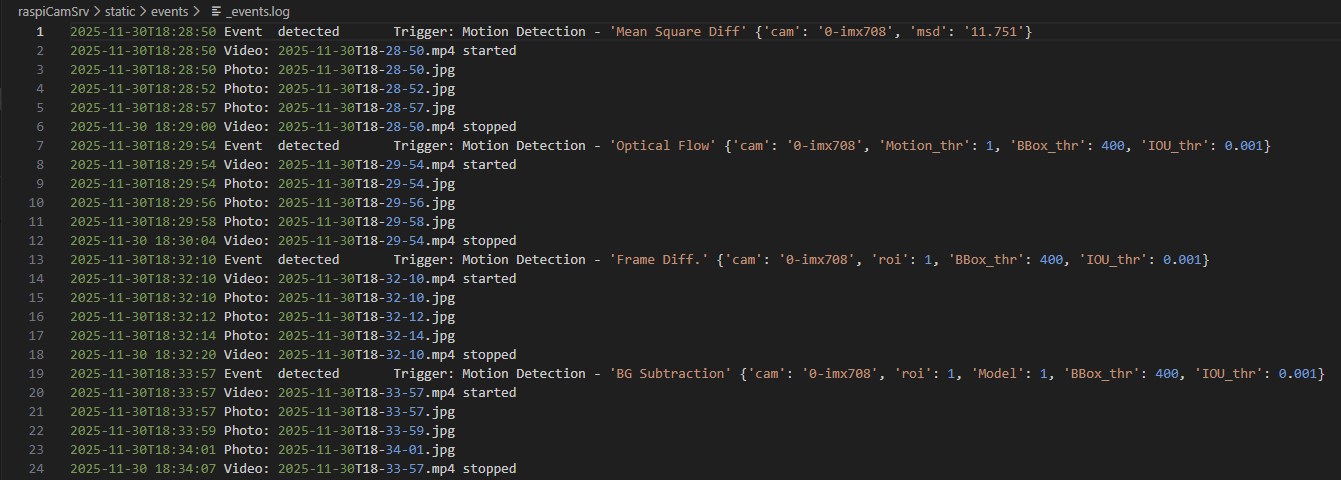The height and width of the screenshot is (480, 1341).
Task: Click the 'Optical Flow' string
Action: (663, 146)
